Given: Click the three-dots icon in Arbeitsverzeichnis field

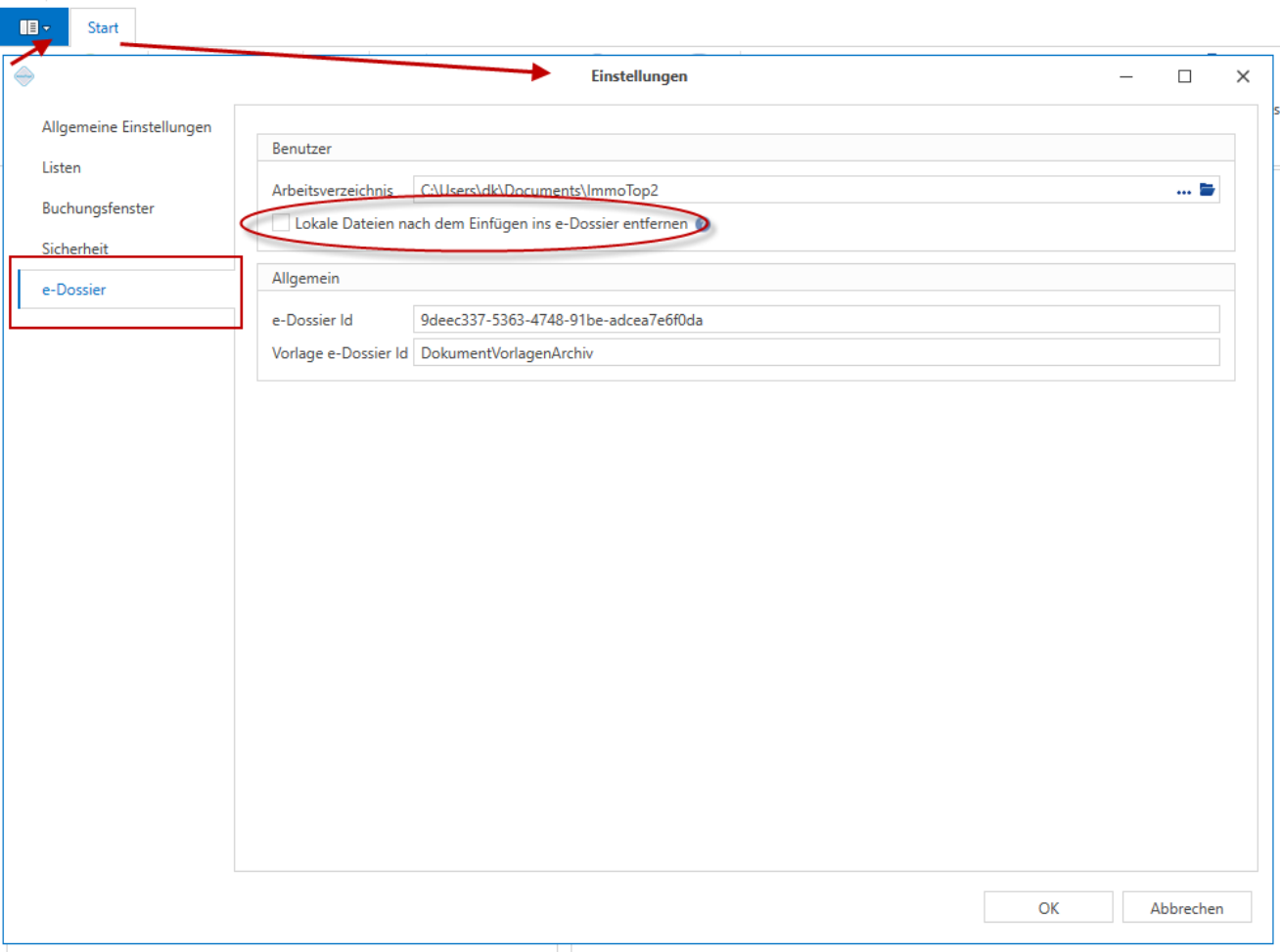Looking at the screenshot, I should (x=1183, y=191).
